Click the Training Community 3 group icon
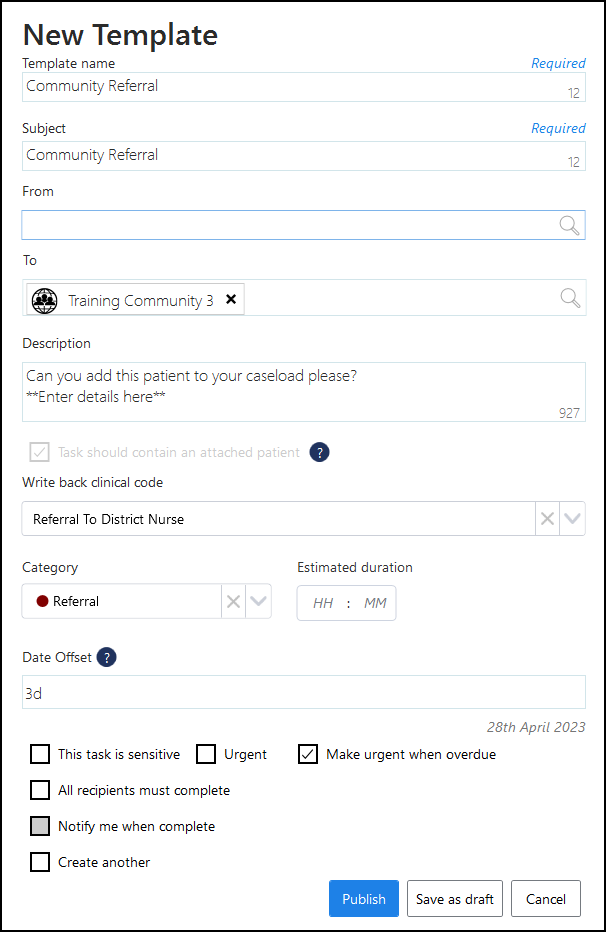This screenshot has width=606, height=932. (45, 300)
